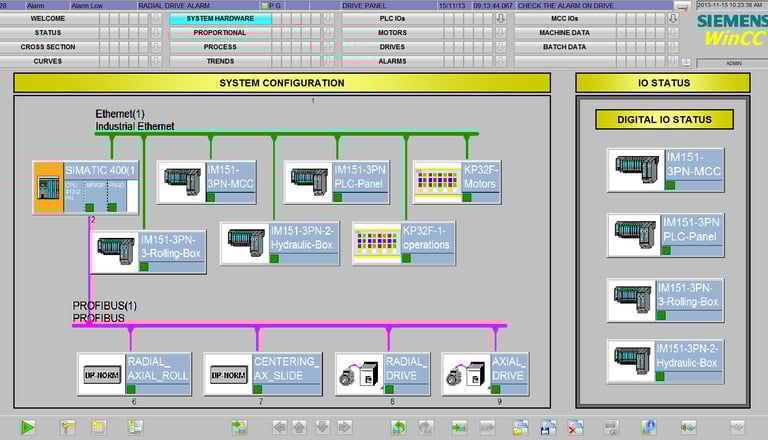Open the DRIVES screen

[392, 47]
